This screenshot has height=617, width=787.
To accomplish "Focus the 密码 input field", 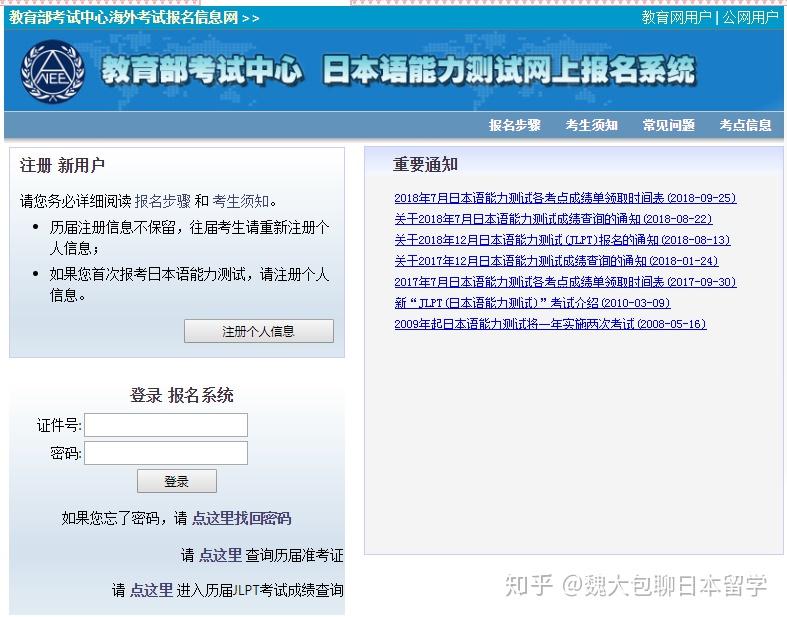I will 166,453.
